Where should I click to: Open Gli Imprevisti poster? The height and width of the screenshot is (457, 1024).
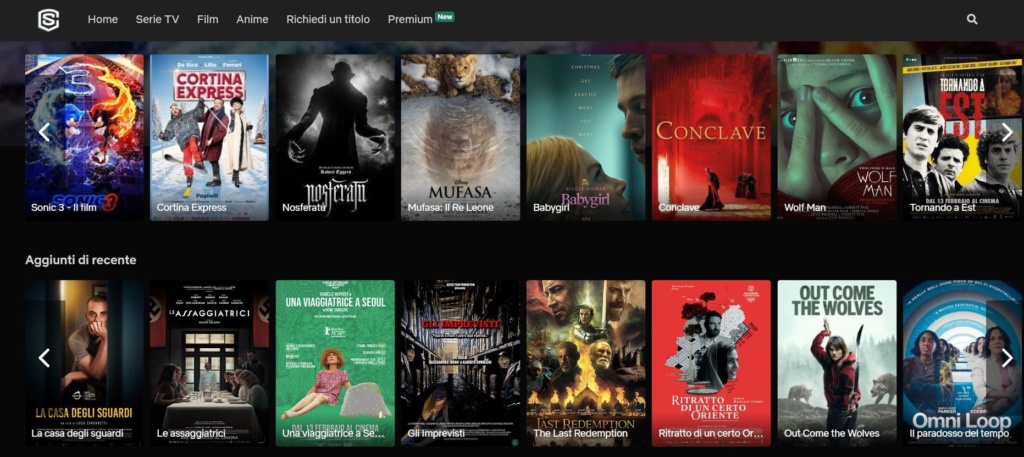[x=460, y=363]
